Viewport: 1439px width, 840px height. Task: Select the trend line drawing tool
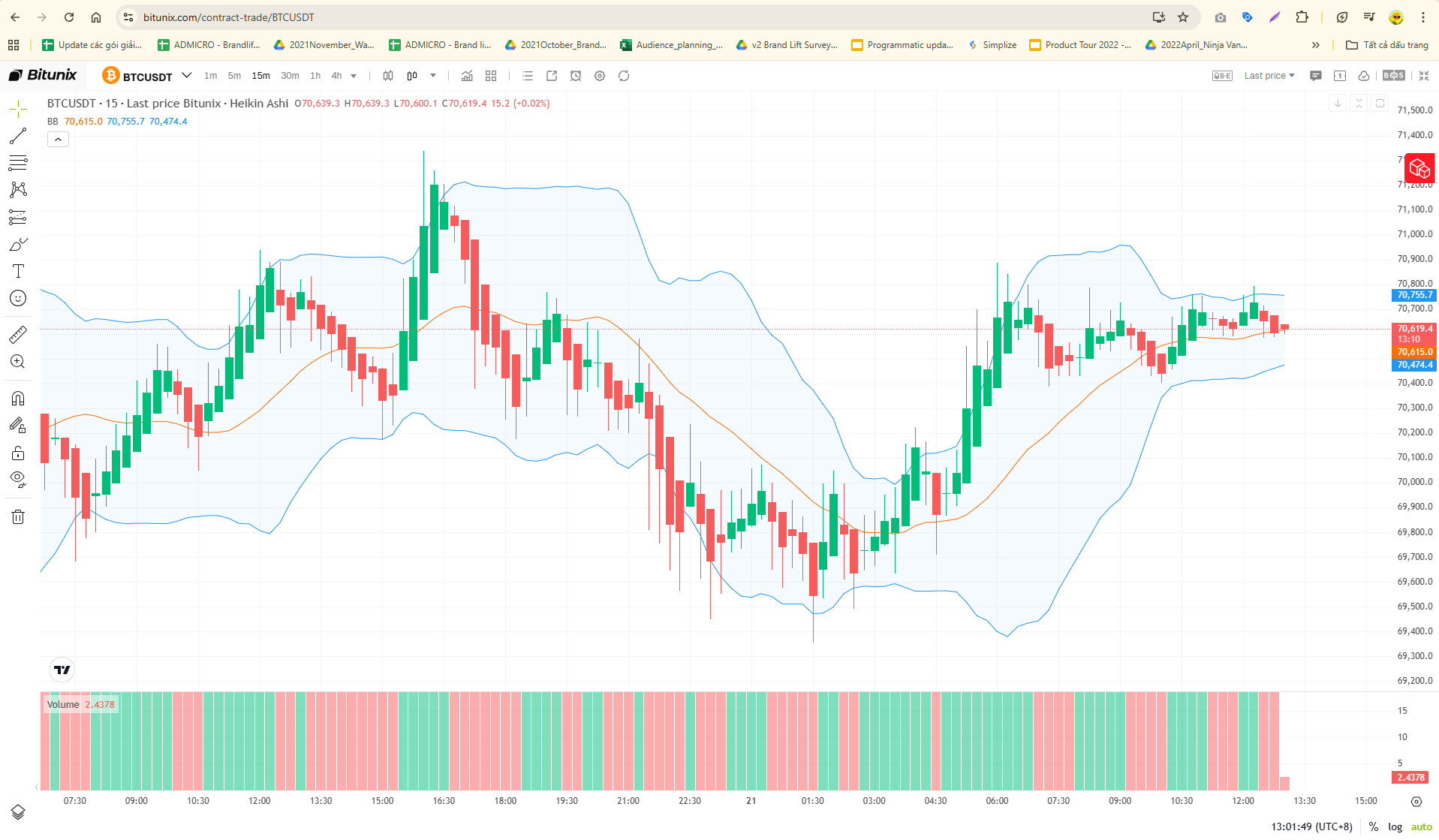tap(18, 136)
